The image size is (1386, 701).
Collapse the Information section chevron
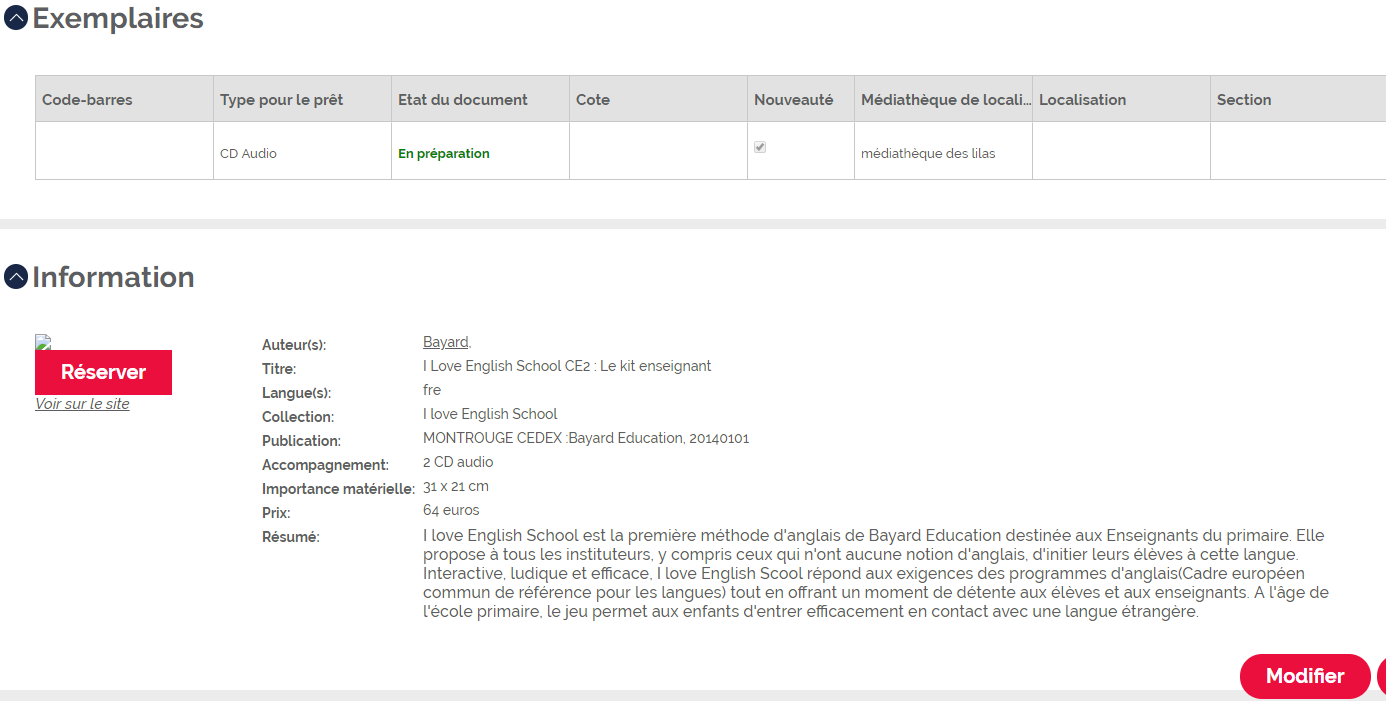[x=16, y=277]
